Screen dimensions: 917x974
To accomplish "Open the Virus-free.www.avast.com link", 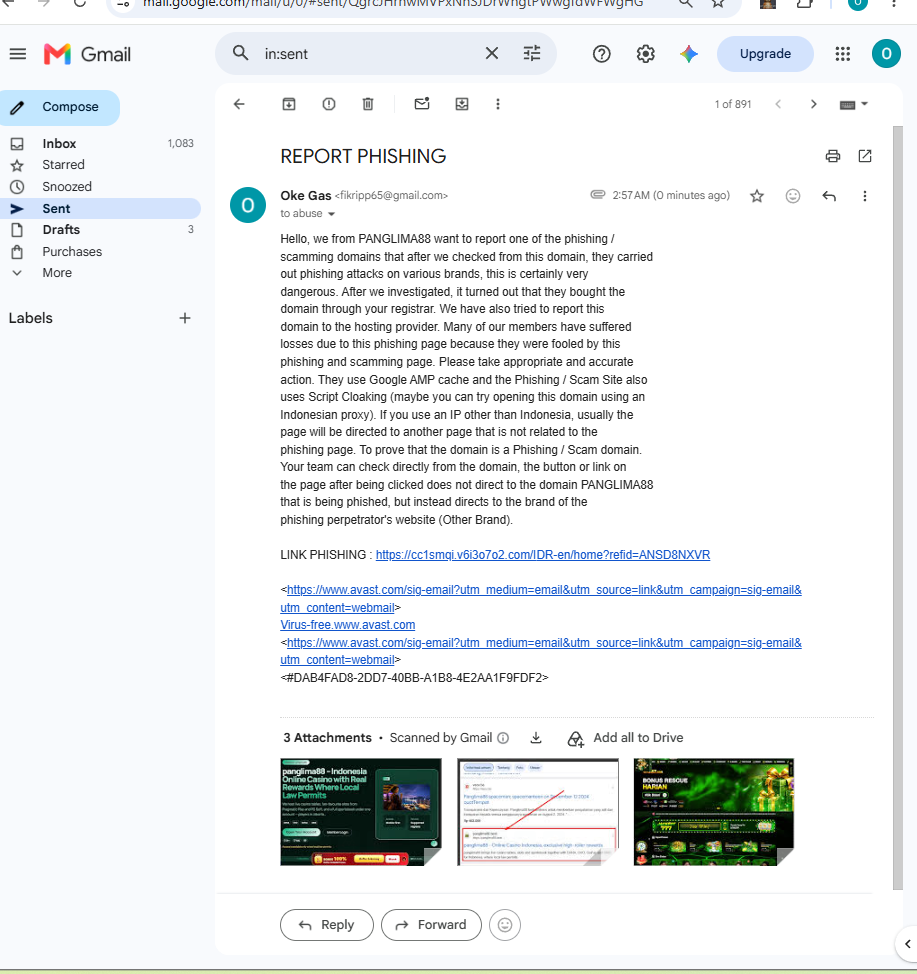I will pyautogui.click(x=347, y=625).
